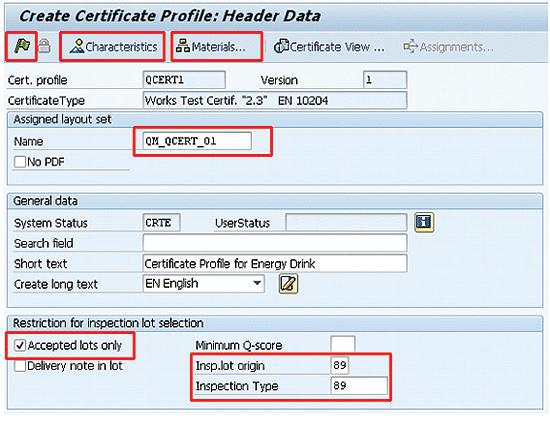The height and width of the screenshot is (426, 550).
Task: Click the Short text input field
Action: [275, 264]
